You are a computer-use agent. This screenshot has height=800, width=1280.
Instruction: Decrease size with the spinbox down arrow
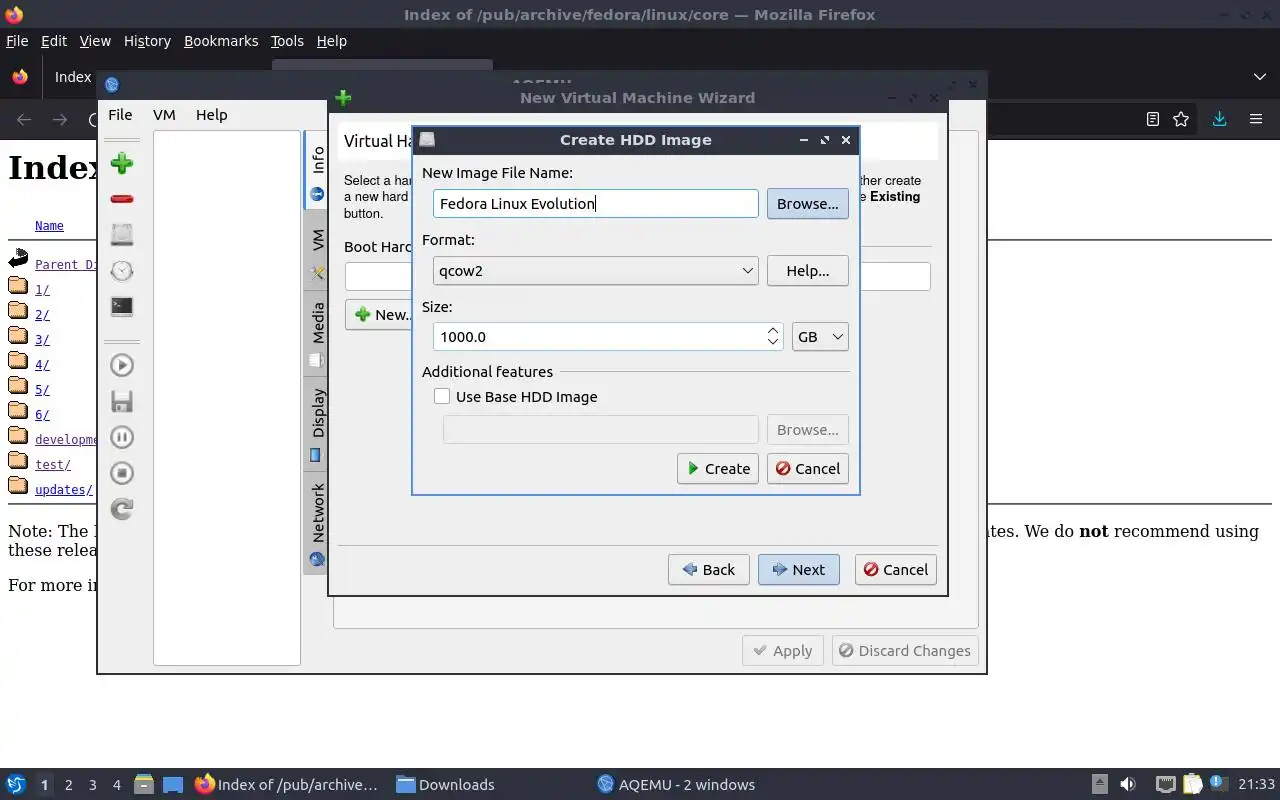[x=773, y=343]
